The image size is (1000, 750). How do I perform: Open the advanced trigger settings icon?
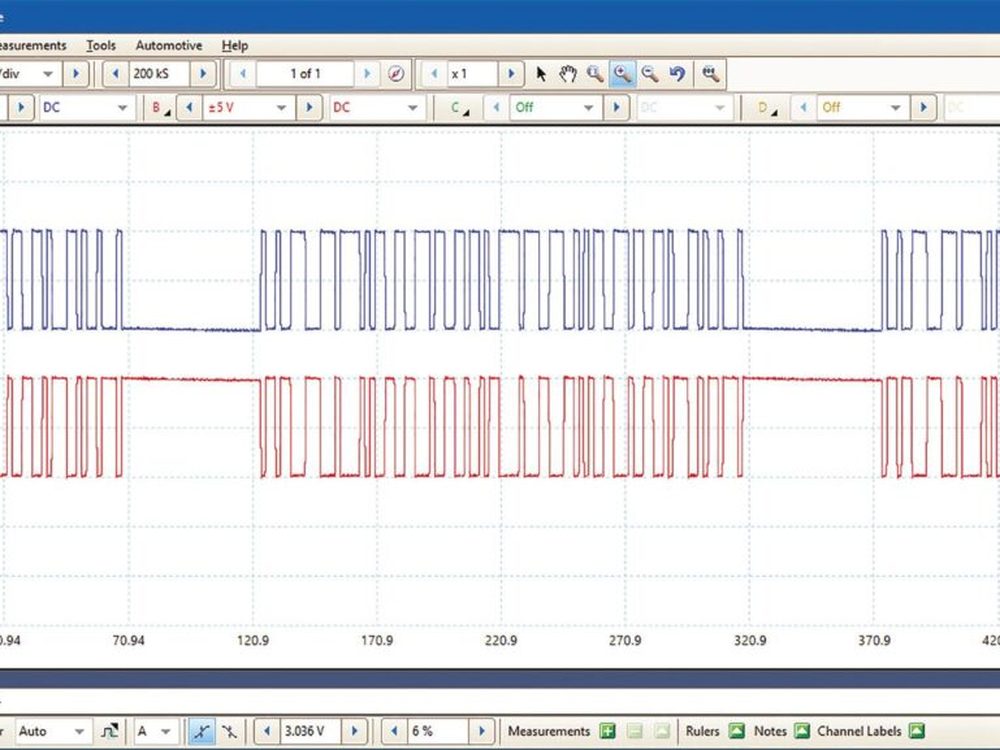[110, 731]
